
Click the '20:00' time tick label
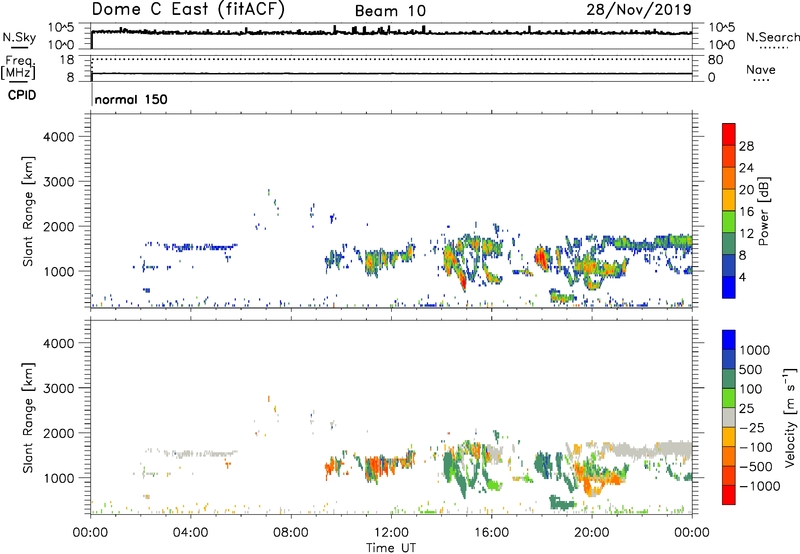591,533
